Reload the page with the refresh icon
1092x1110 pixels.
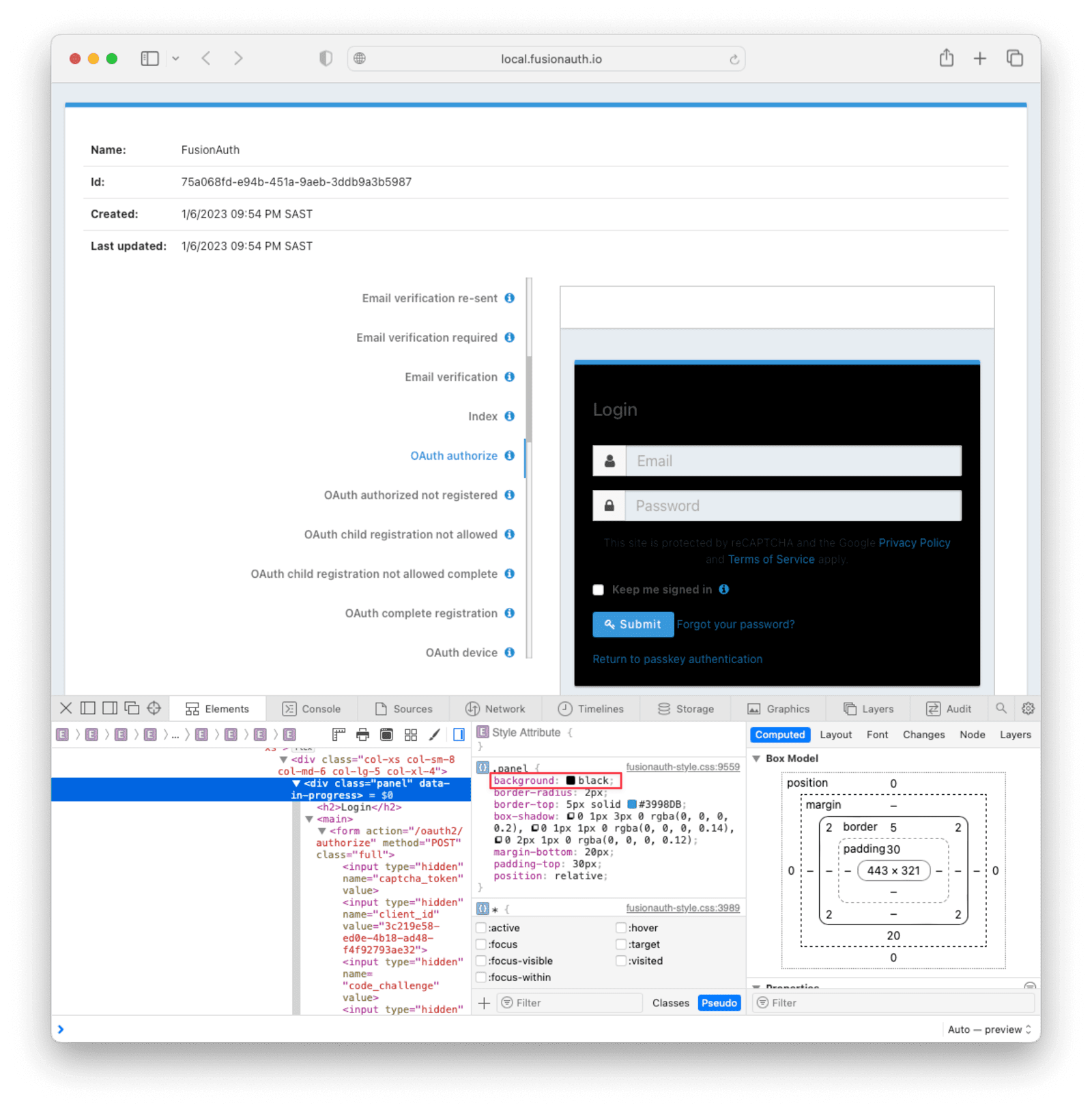point(734,59)
